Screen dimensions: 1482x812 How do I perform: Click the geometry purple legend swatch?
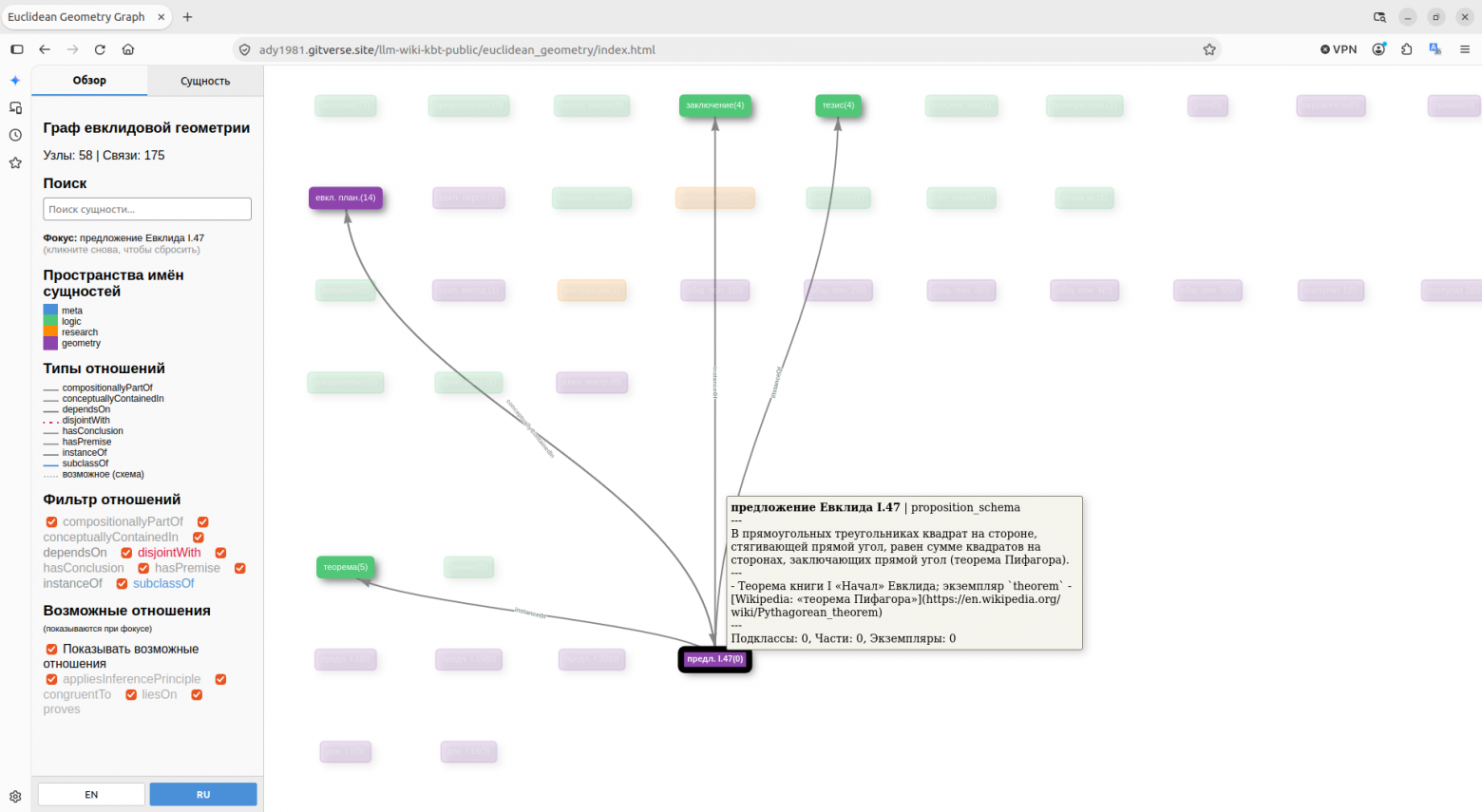click(50, 344)
